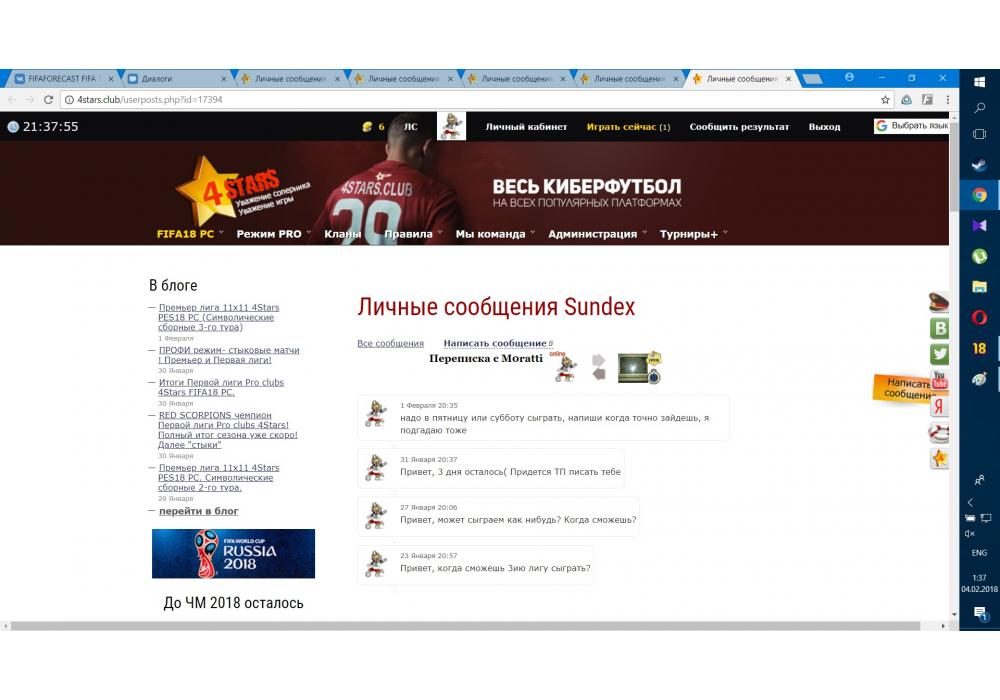The height and width of the screenshot is (700, 1000).
Task: Click the gold coins icon in header
Action: [367, 127]
